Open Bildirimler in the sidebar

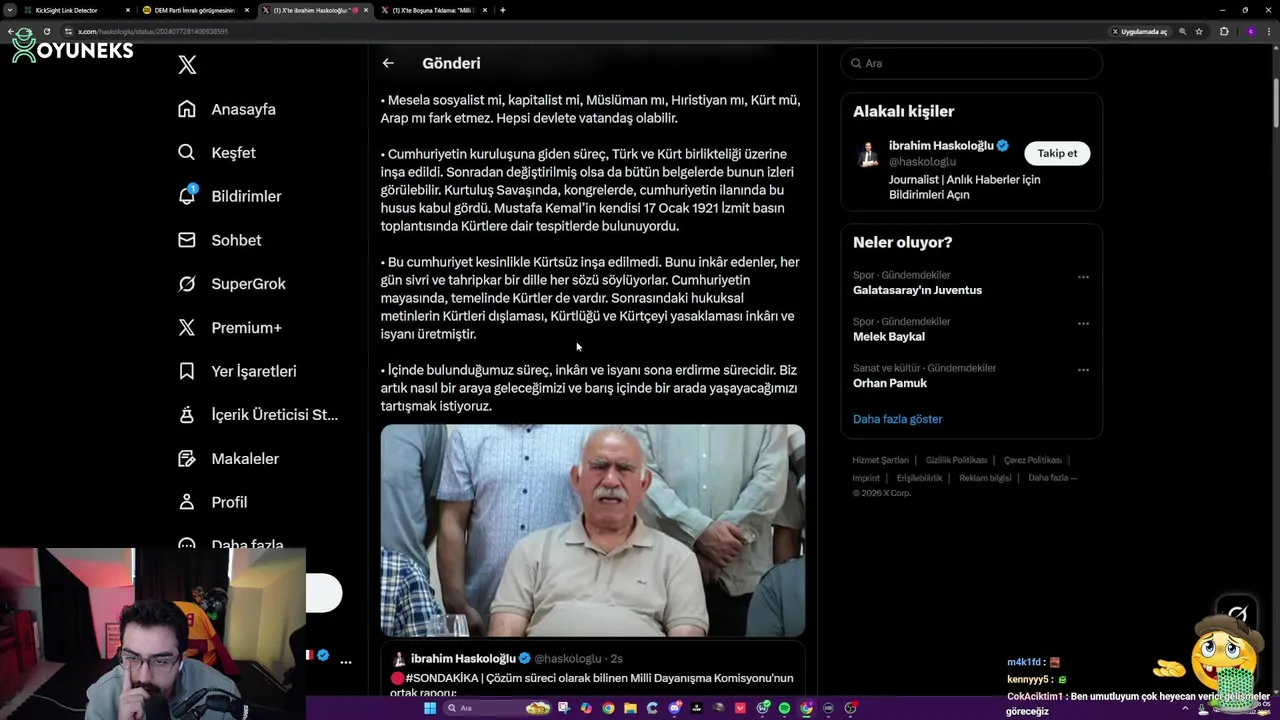pyautogui.click(x=246, y=196)
